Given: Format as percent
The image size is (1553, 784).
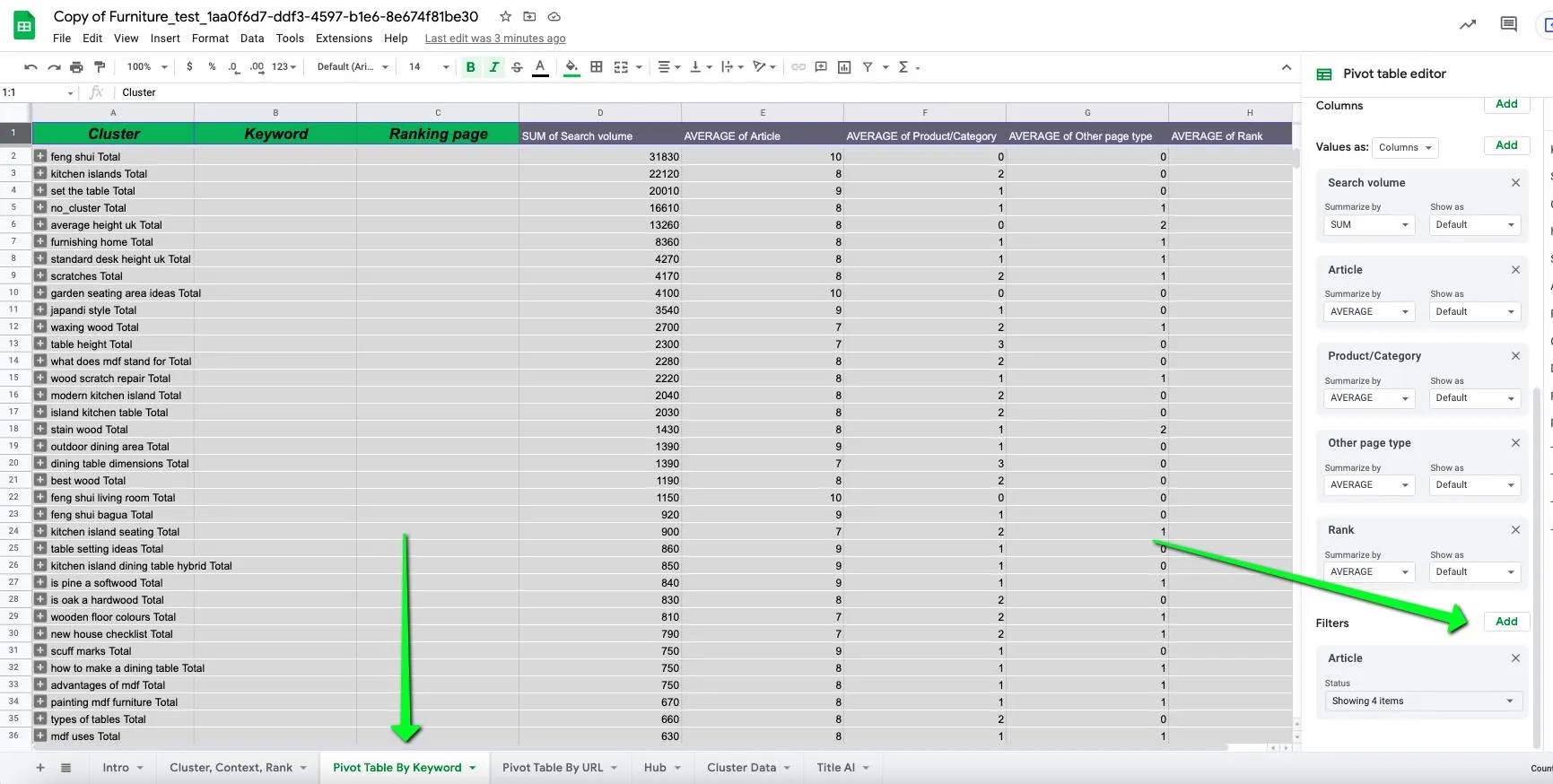Looking at the screenshot, I should (x=212, y=67).
